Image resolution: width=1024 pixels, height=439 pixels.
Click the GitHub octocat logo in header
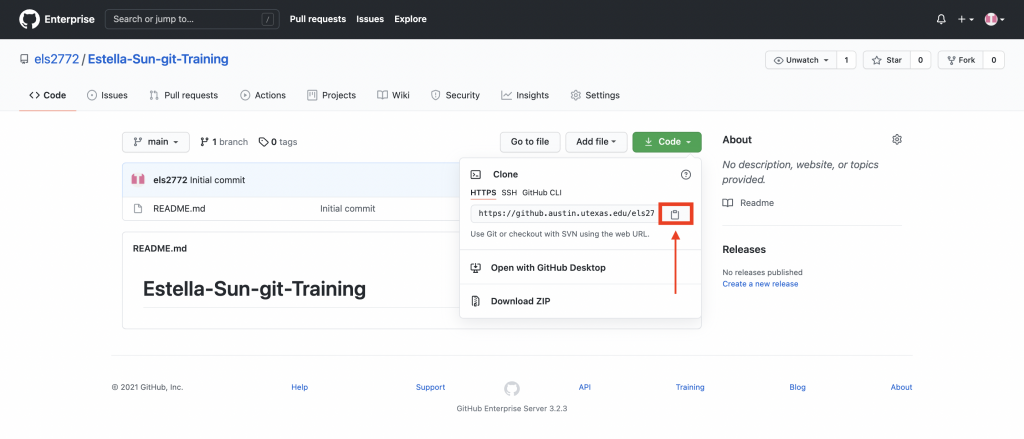(x=29, y=19)
